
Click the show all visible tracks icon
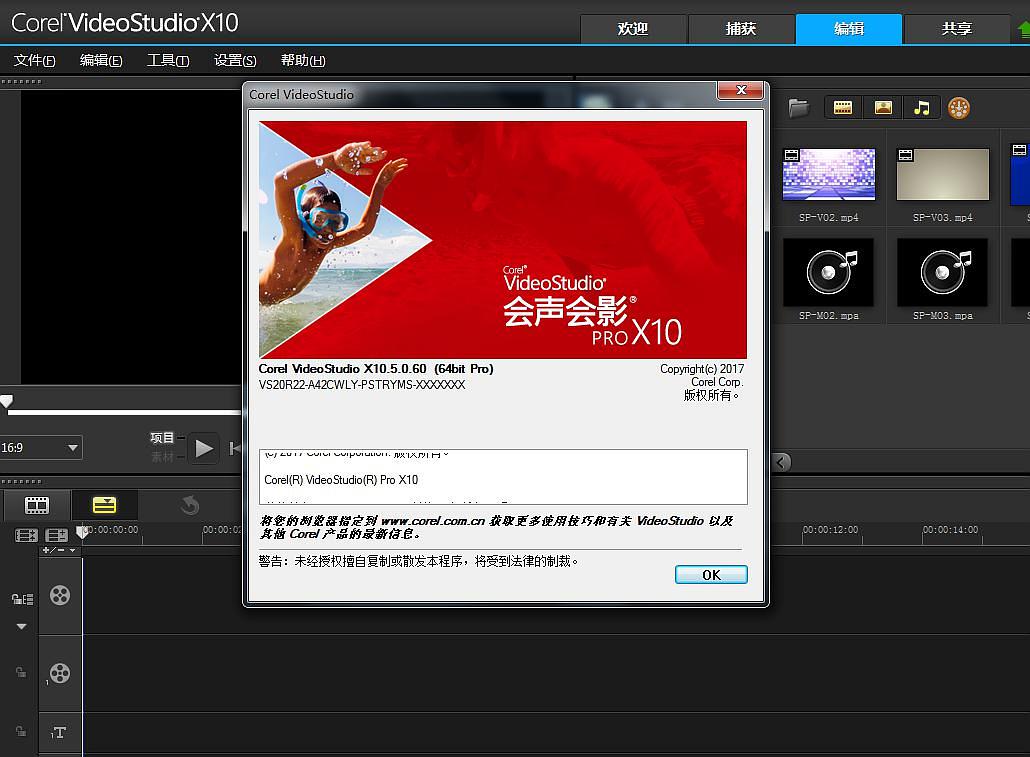(x=26, y=535)
